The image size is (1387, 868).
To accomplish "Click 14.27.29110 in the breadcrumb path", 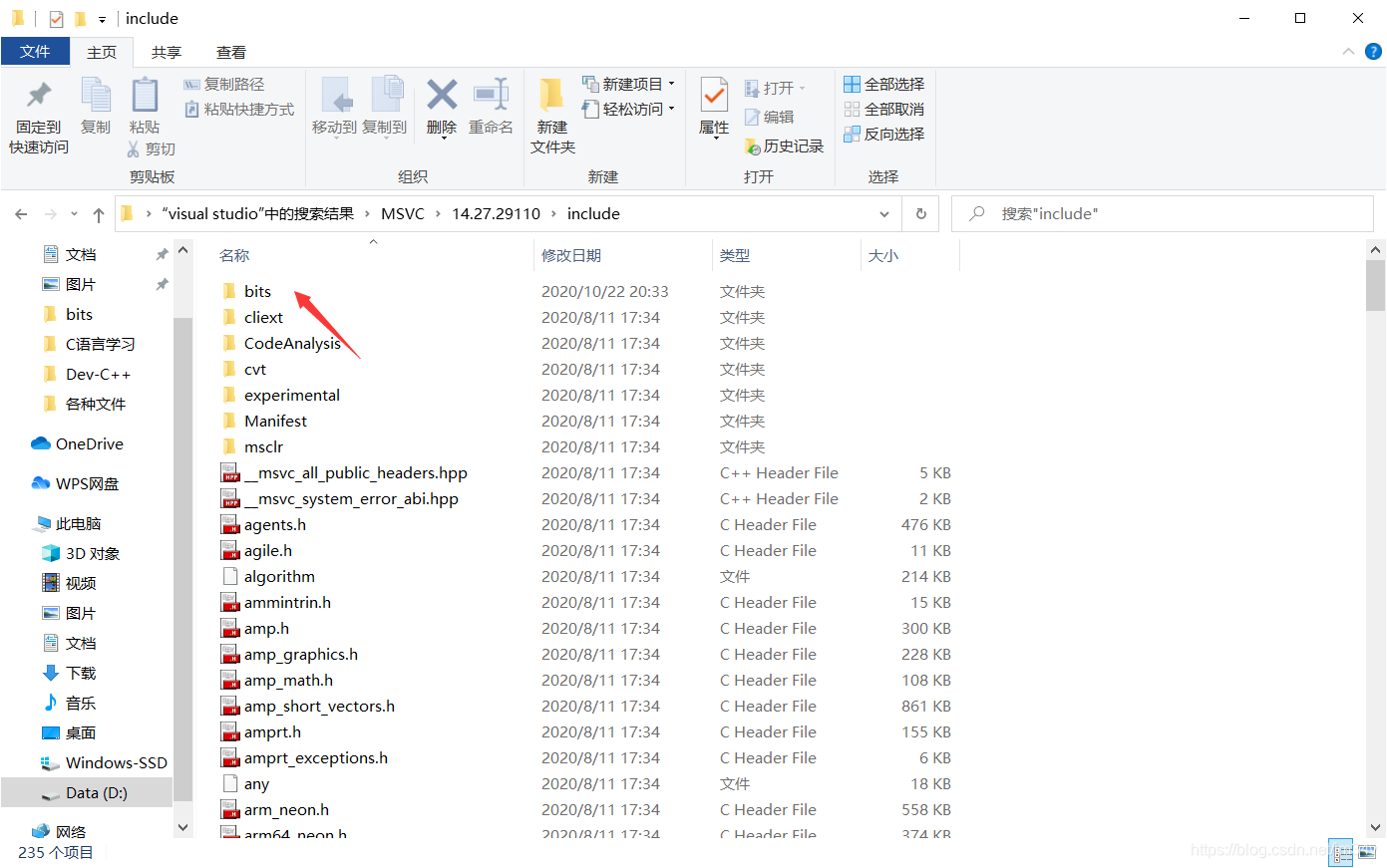I will [496, 214].
